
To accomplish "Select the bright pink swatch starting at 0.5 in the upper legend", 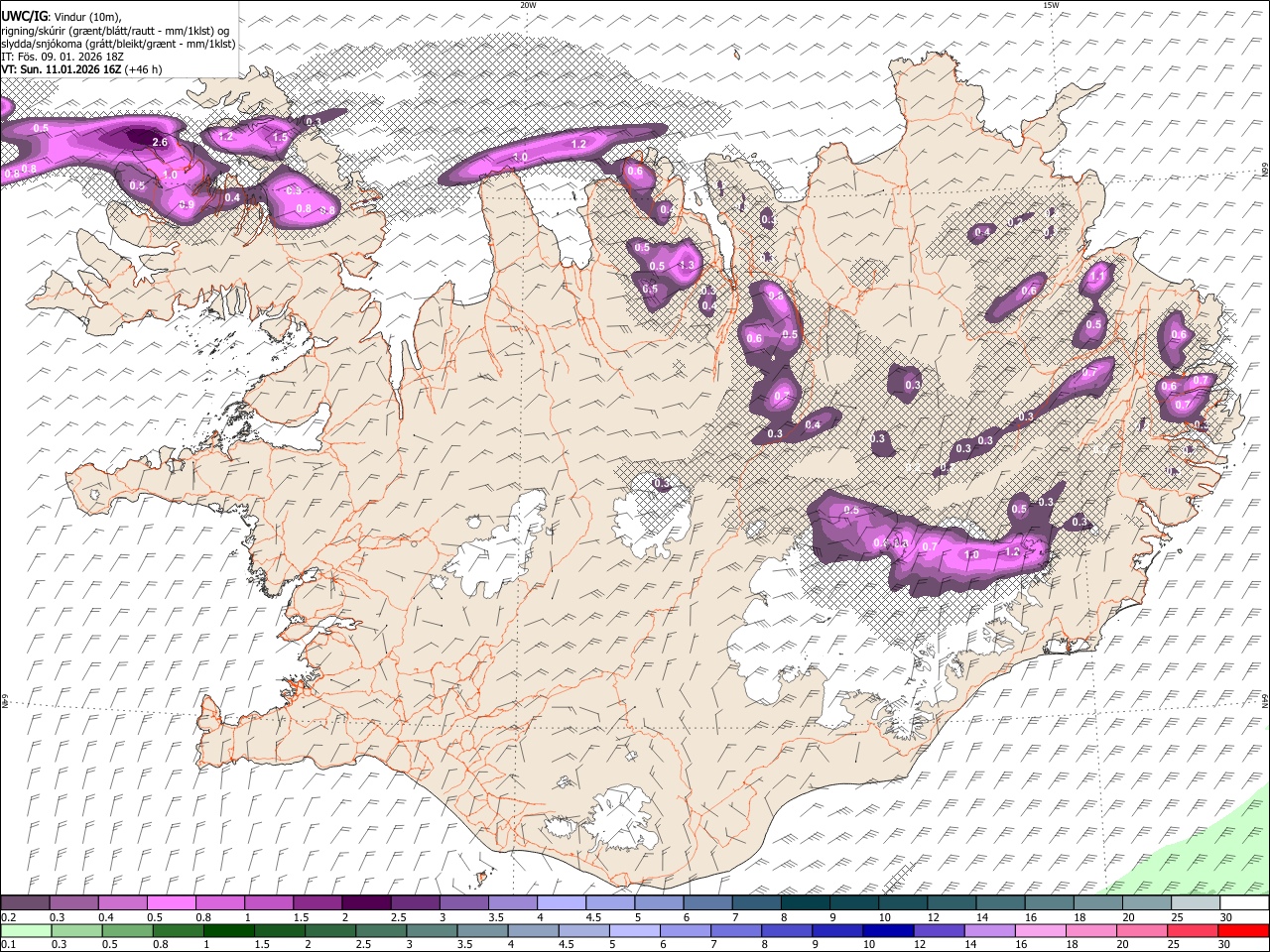I will pos(171,903).
